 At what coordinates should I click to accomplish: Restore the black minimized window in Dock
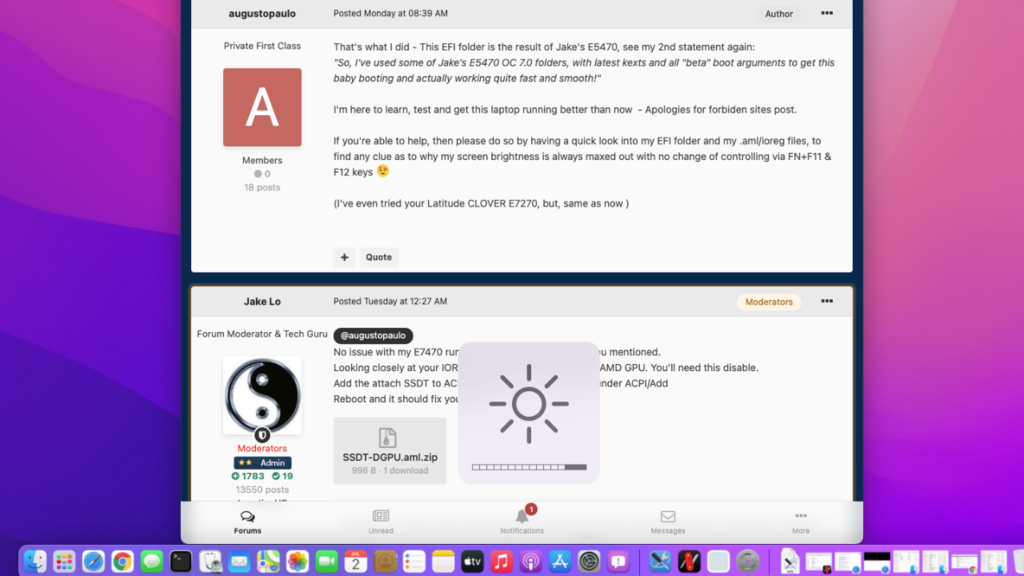[x=876, y=562]
